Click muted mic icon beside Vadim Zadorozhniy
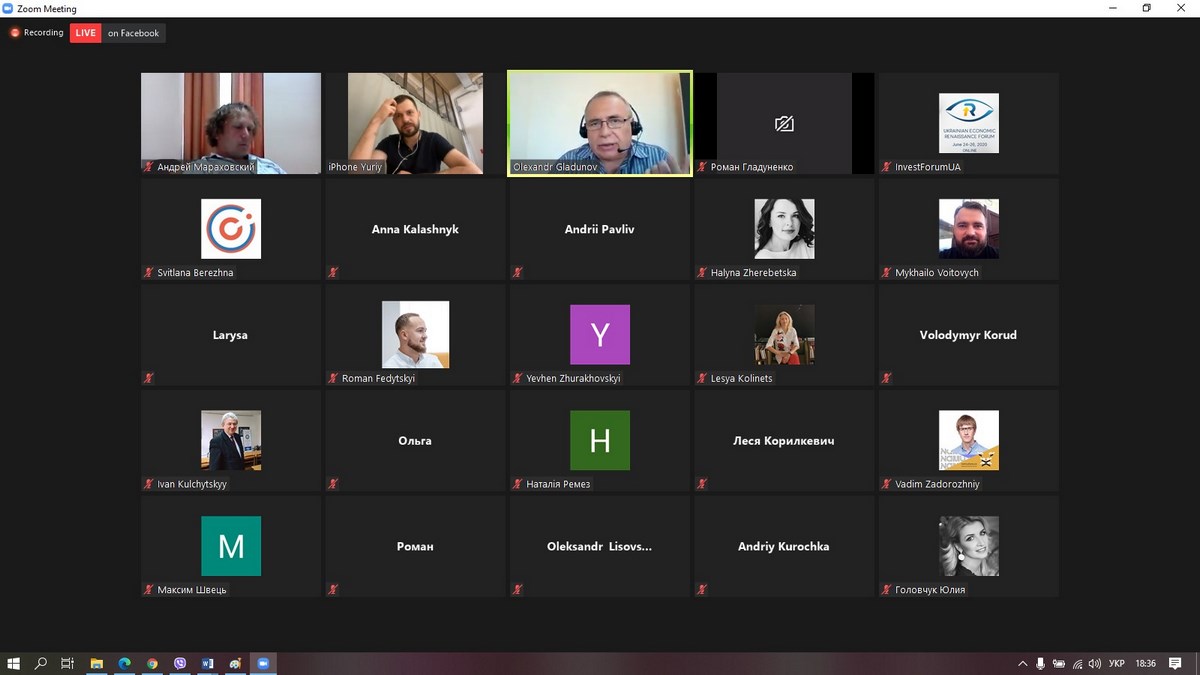 click(886, 484)
